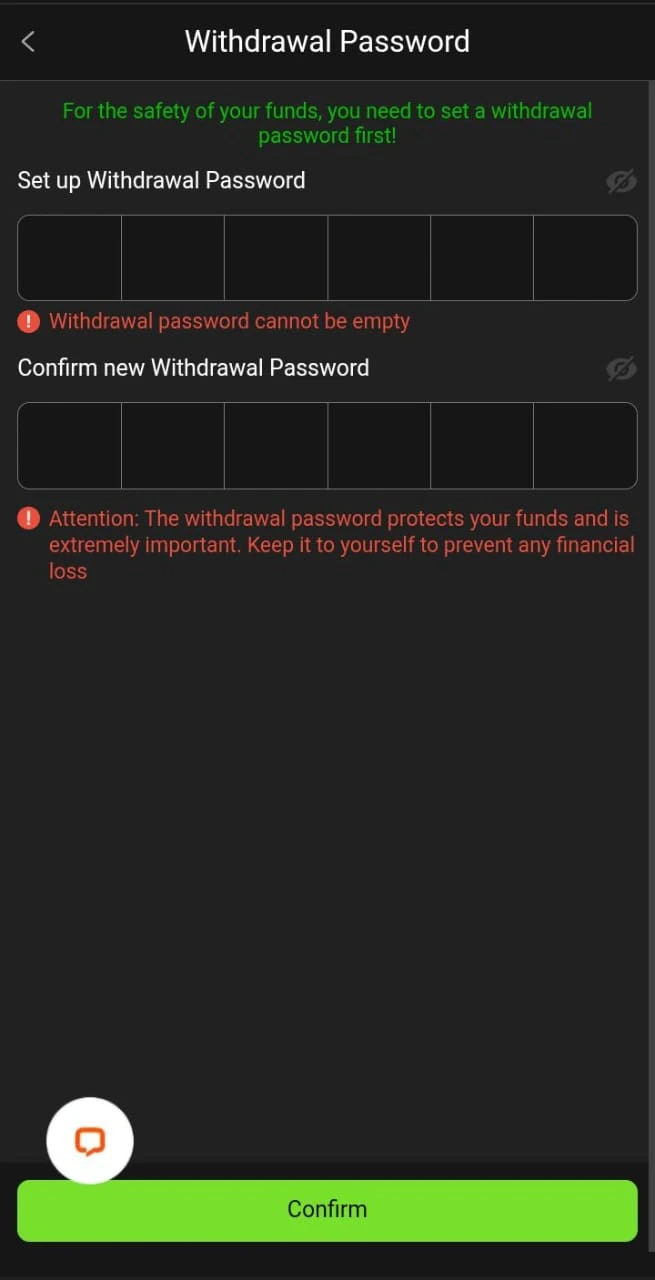Select third digit box of Set up password
Image resolution: width=655 pixels, height=1280 pixels.
click(276, 258)
